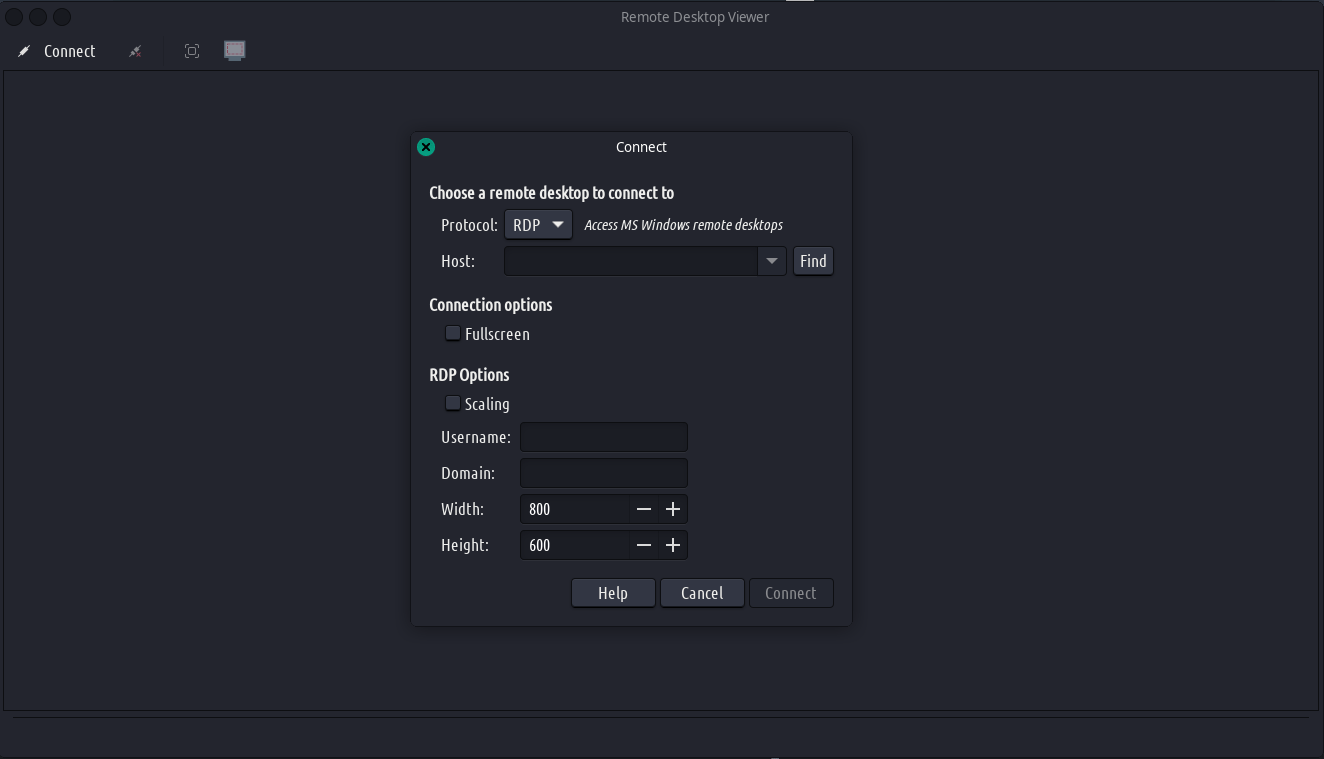The height and width of the screenshot is (759, 1324).
Task: Expand the Host history dropdown arrow
Action: pos(771,261)
